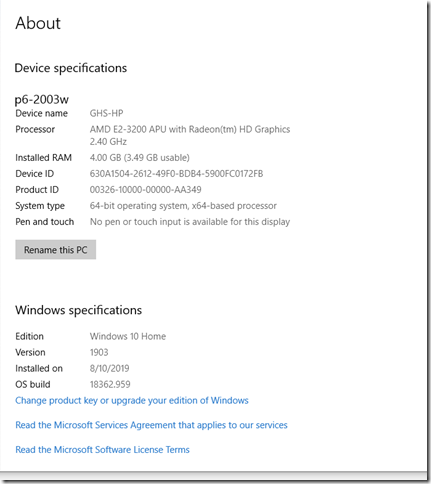
Task: Select the Product ID value text
Action: (x=145, y=190)
